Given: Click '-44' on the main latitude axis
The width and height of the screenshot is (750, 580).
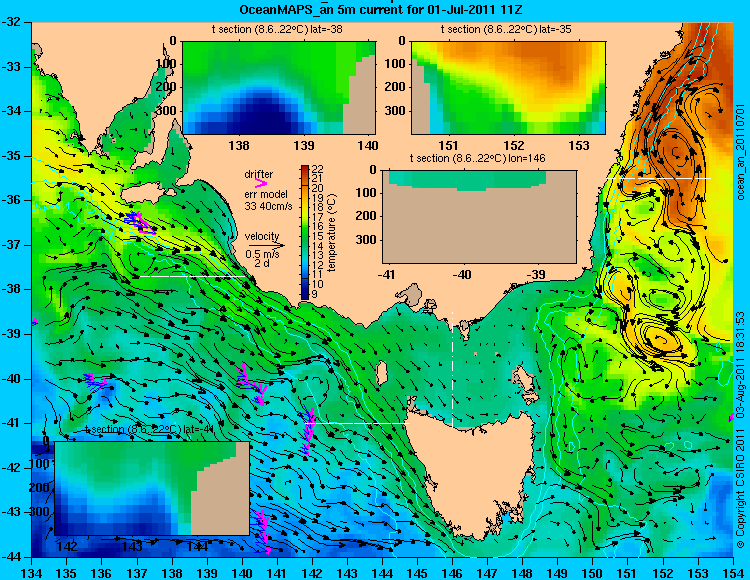Looking at the screenshot, I should [12, 557].
